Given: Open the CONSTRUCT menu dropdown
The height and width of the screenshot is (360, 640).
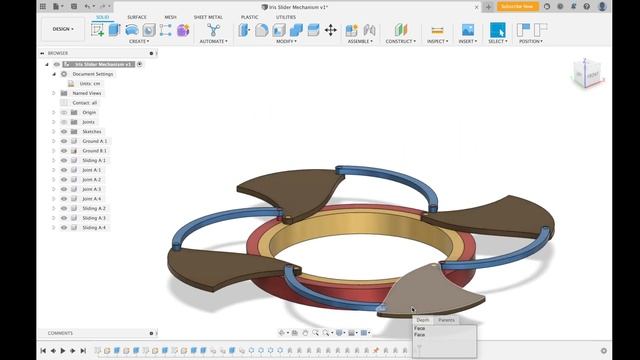Looking at the screenshot, I should click(401, 41).
